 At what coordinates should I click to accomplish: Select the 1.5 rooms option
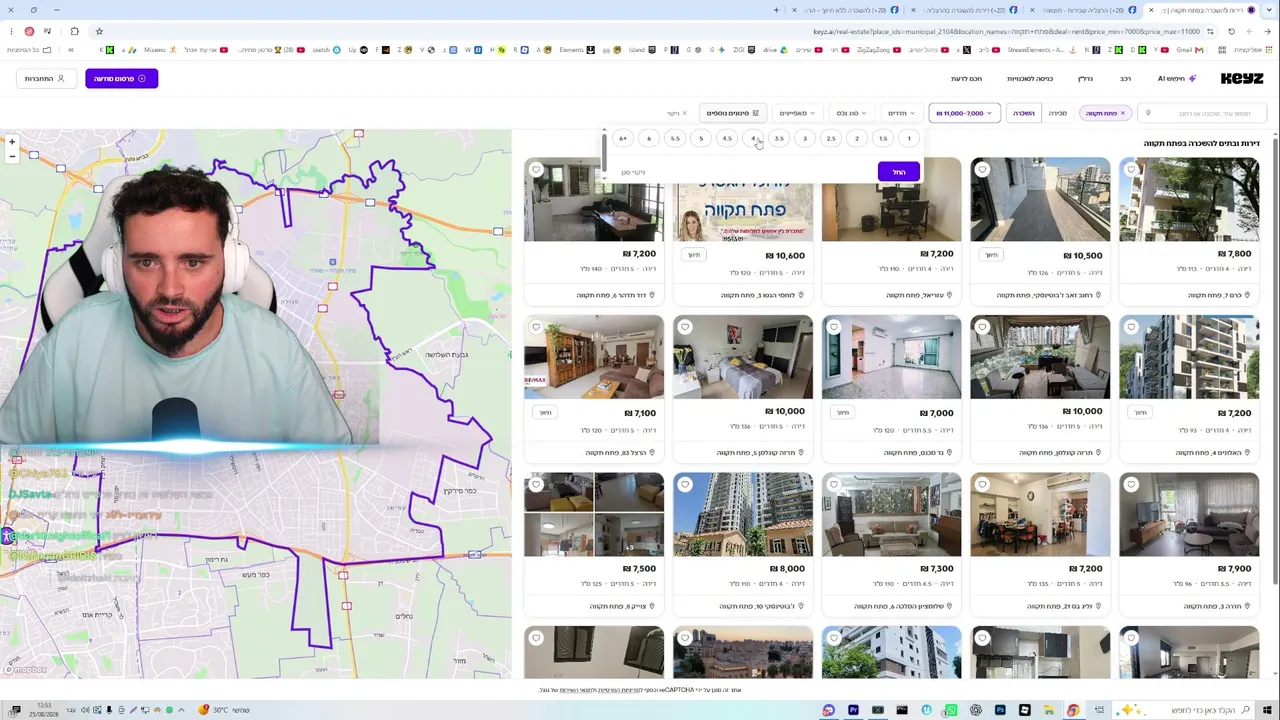[883, 139]
